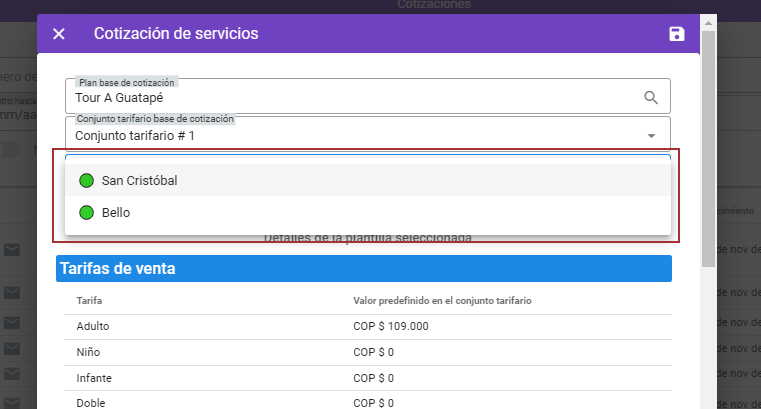The width and height of the screenshot is (761, 409).
Task: Expand the Conjunto tarifario dropdown arrow
Action: point(651,135)
